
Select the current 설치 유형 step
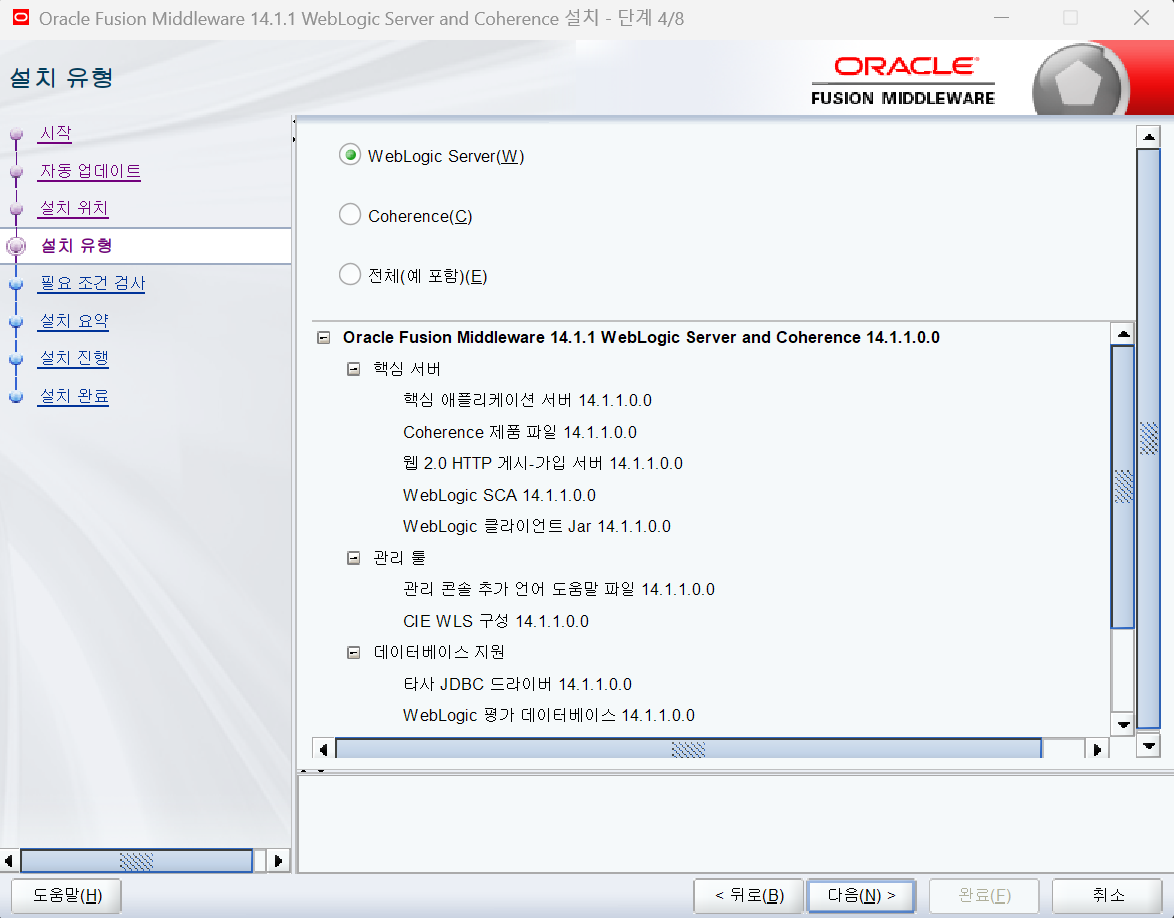[x=76, y=246]
